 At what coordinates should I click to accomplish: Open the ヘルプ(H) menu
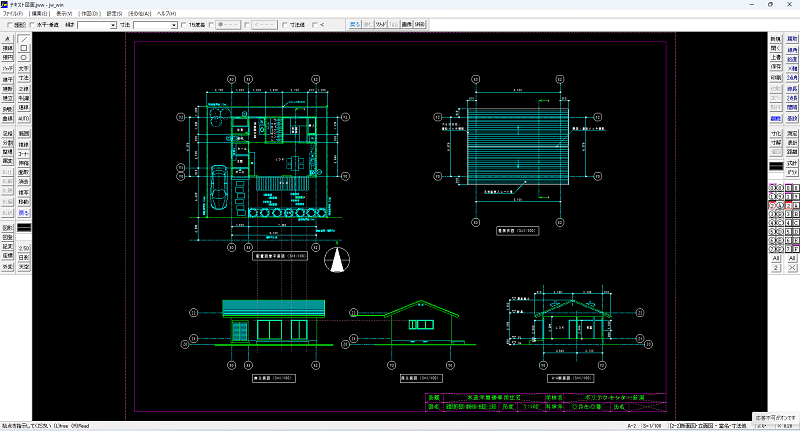tap(166, 14)
